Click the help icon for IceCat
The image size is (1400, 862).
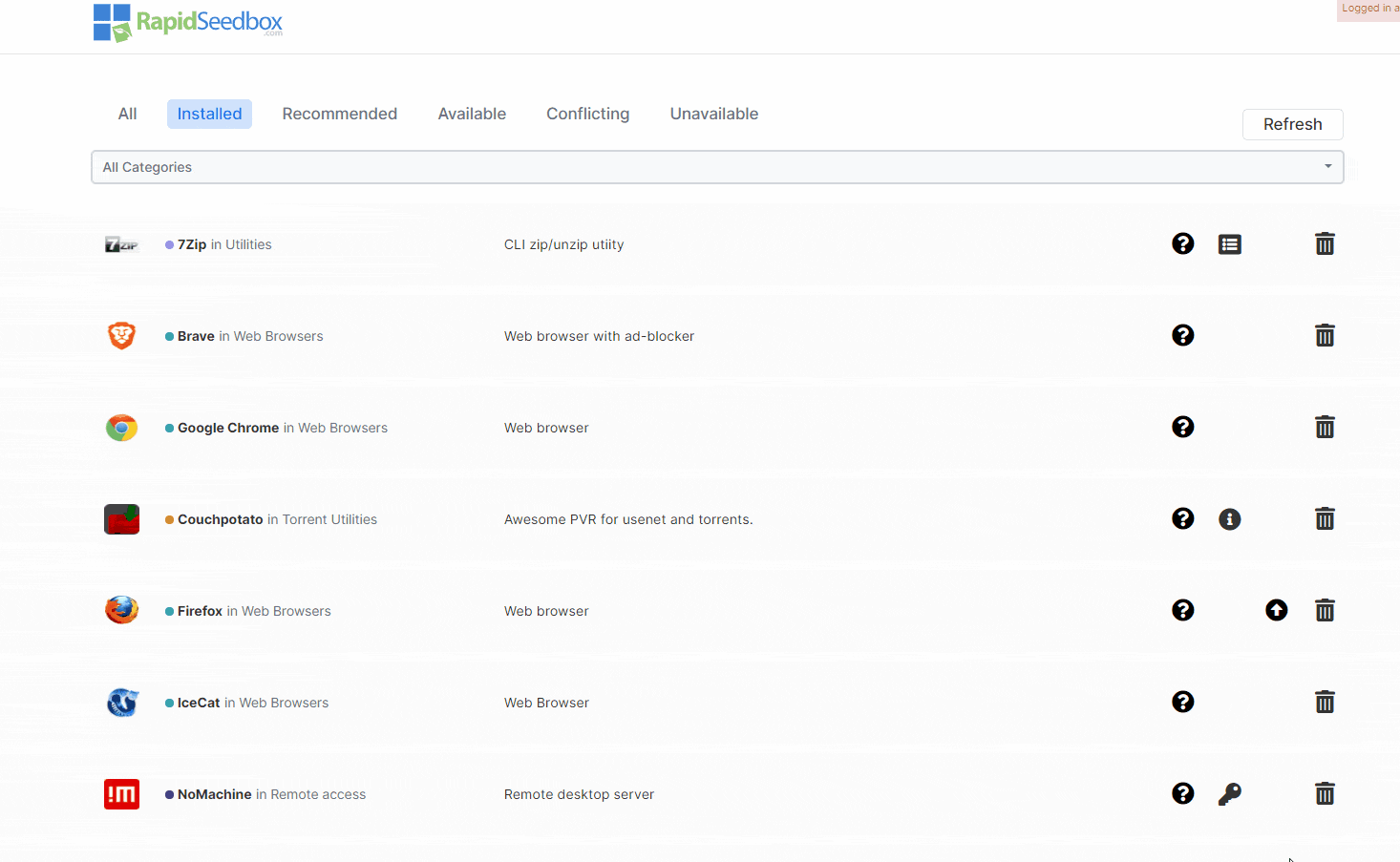tap(1182, 702)
